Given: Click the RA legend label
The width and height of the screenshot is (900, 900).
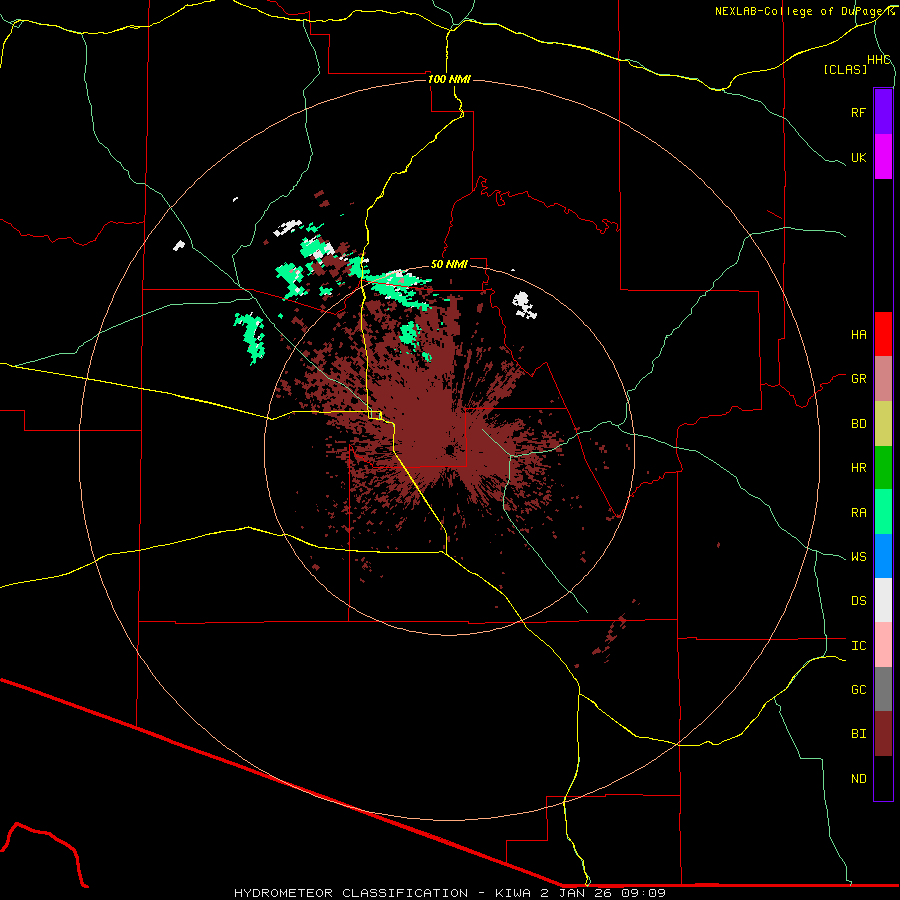Looking at the screenshot, I should click(858, 513).
